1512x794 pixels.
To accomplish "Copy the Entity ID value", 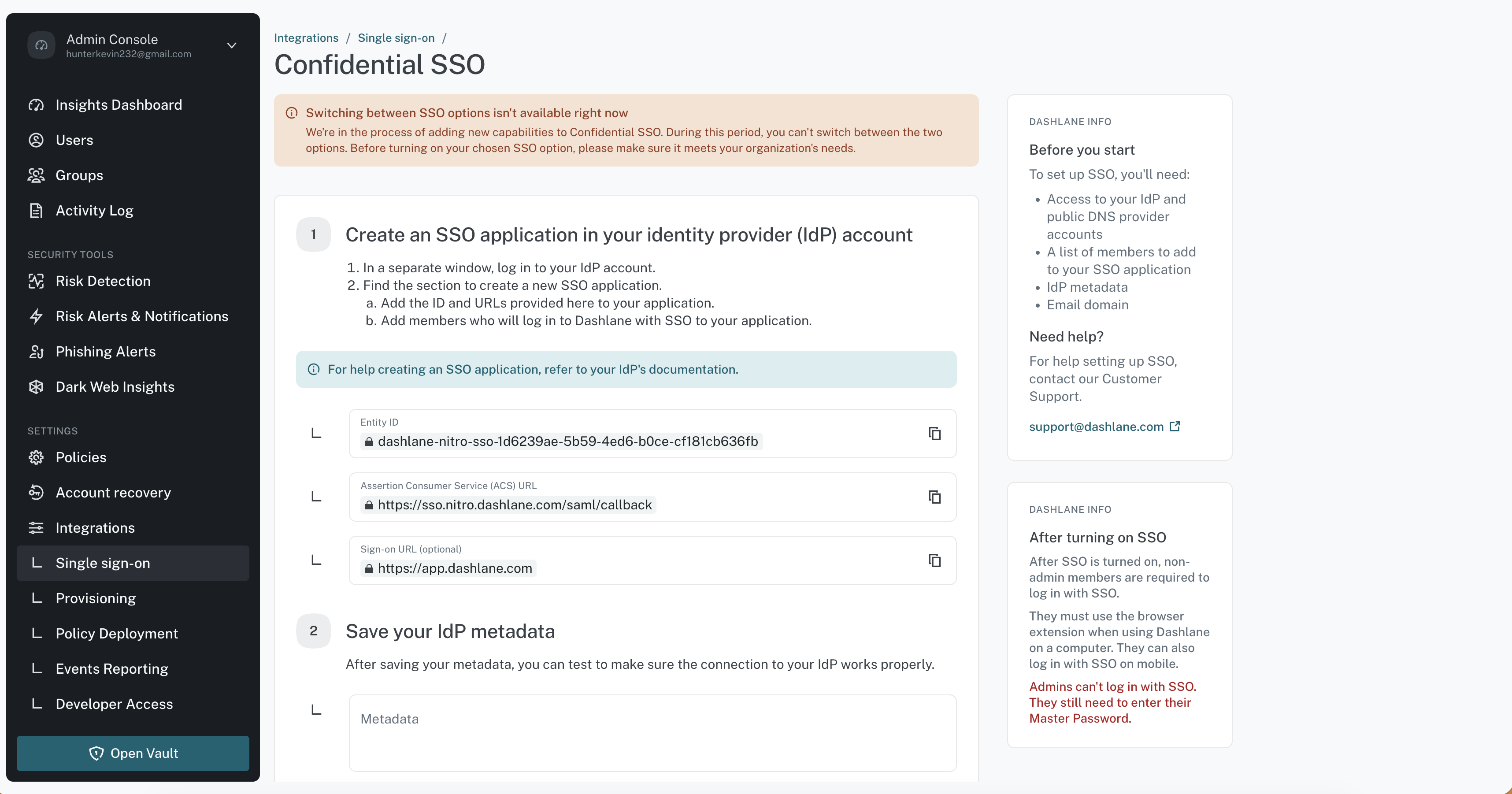I will click(x=934, y=433).
